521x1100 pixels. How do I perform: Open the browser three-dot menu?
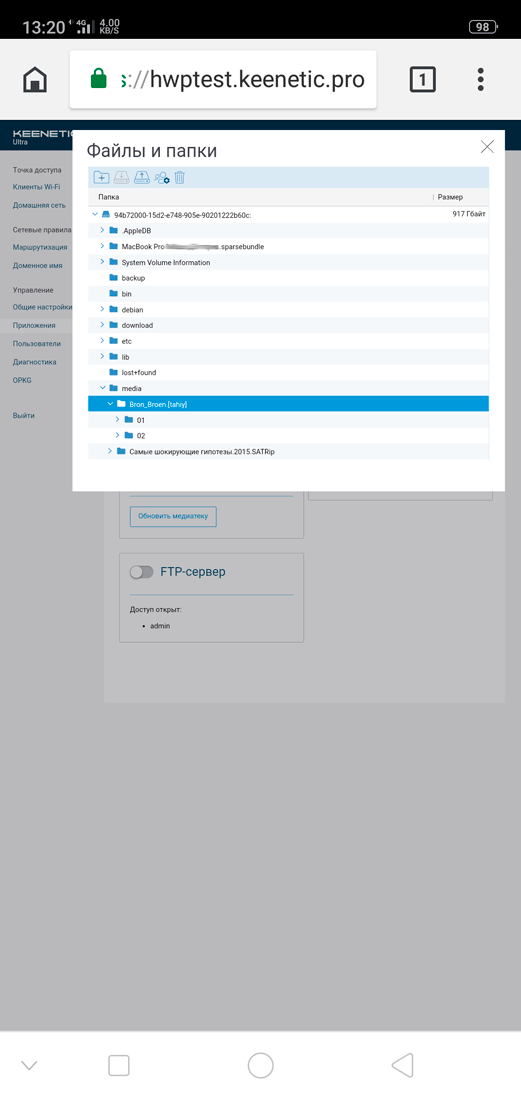point(480,79)
